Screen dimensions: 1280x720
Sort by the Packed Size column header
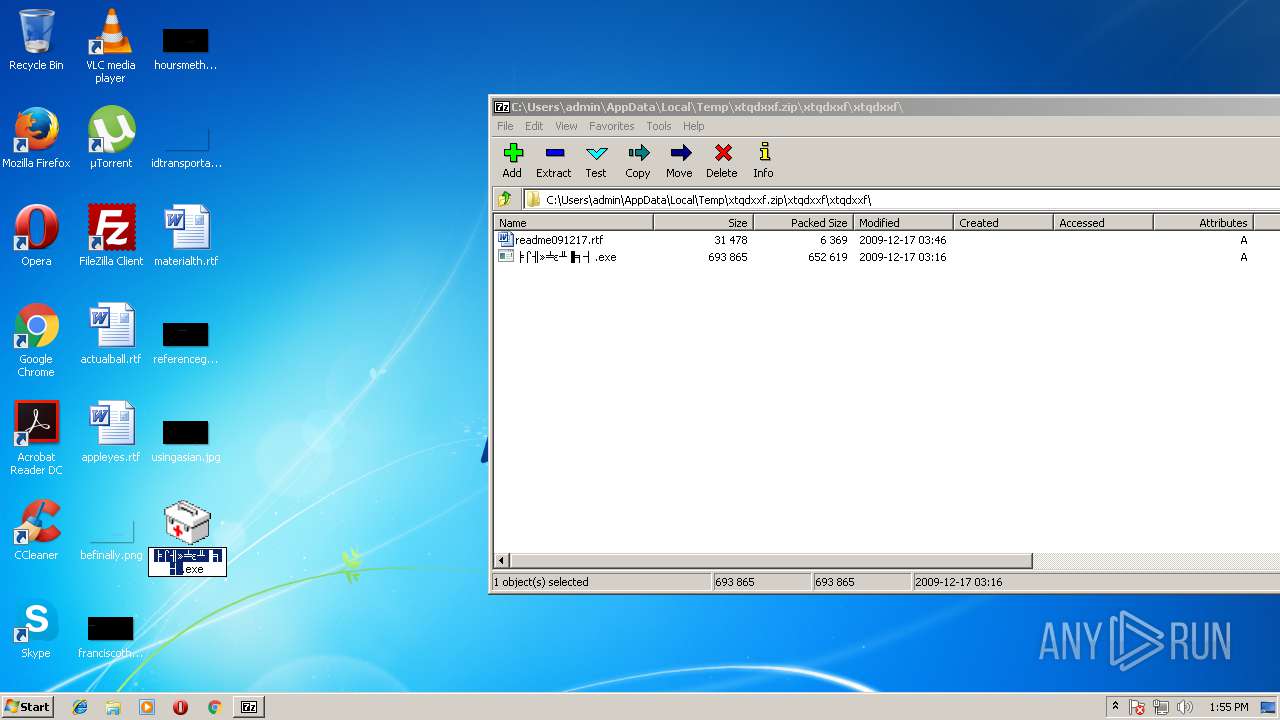point(803,222)
